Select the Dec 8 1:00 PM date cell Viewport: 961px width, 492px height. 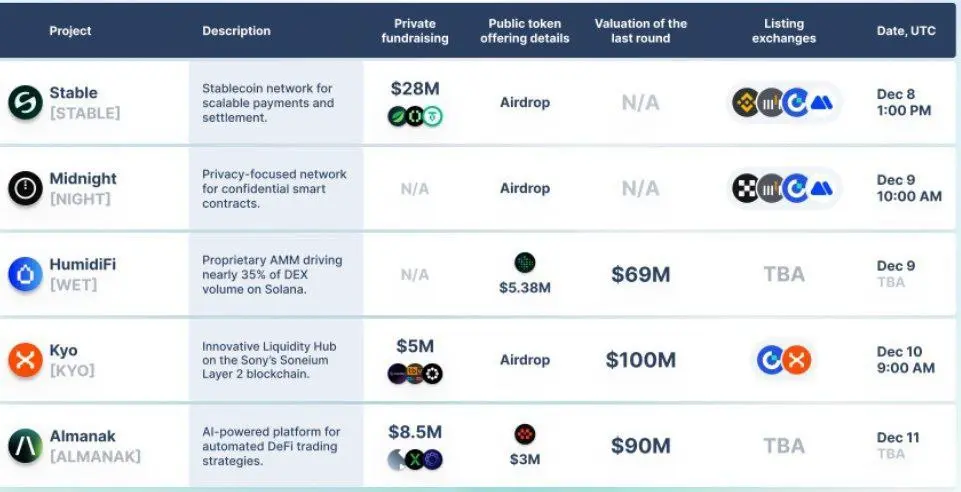point(904,103)
